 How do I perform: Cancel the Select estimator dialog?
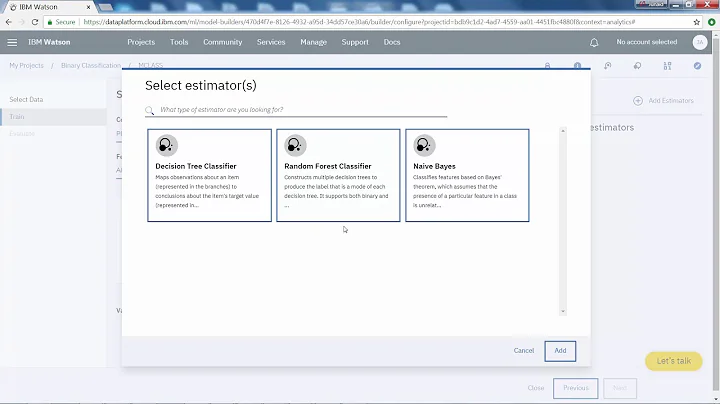tap(524, 350)
